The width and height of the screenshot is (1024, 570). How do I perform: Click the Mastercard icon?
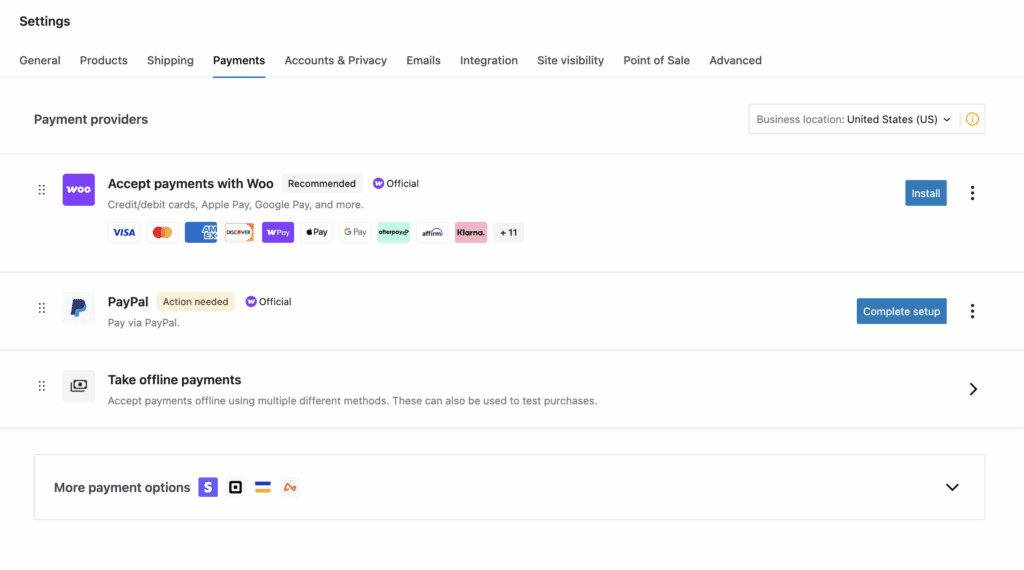click(162, 232)
